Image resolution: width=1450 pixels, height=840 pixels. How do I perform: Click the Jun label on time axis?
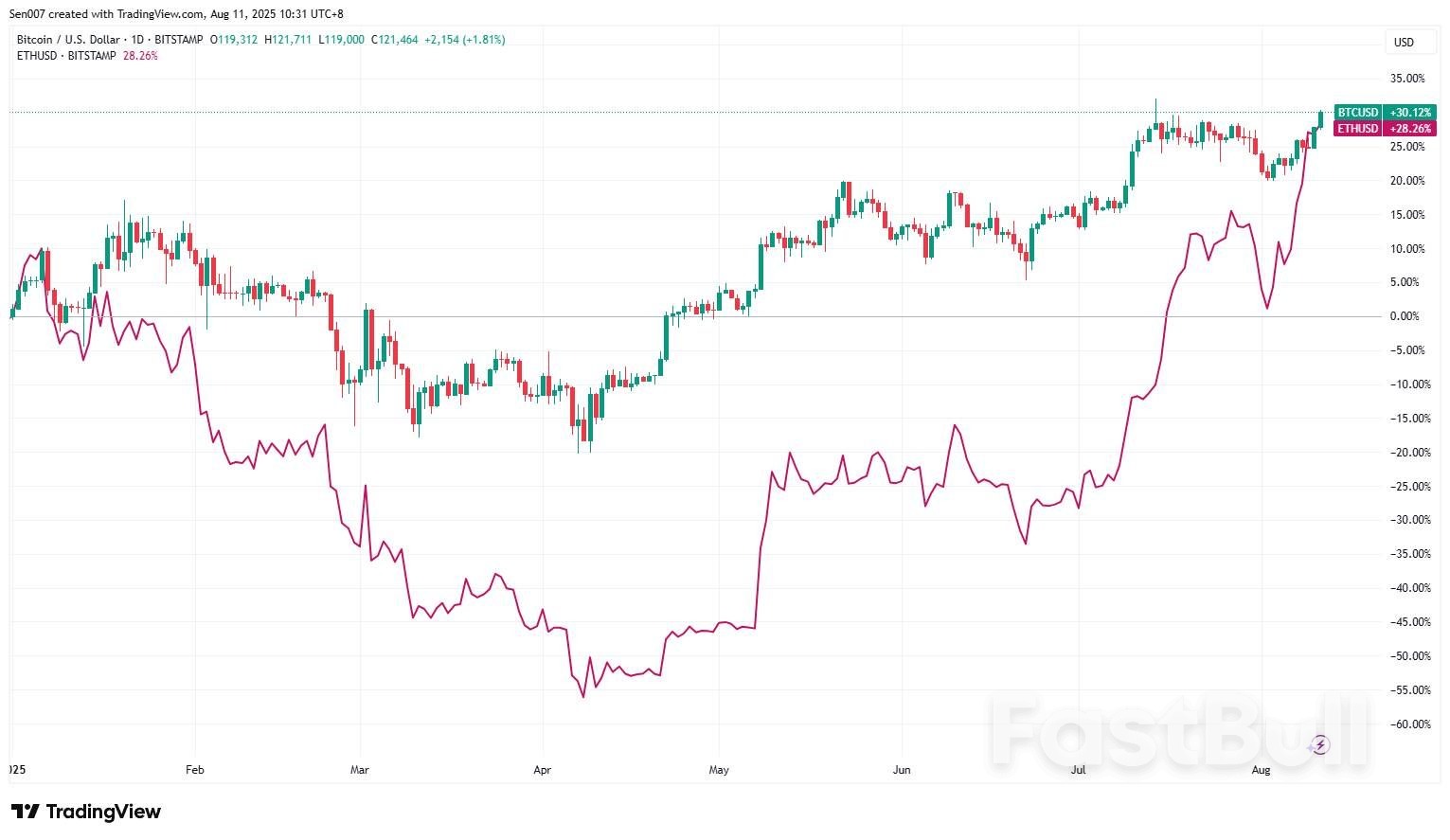[902, 770]
